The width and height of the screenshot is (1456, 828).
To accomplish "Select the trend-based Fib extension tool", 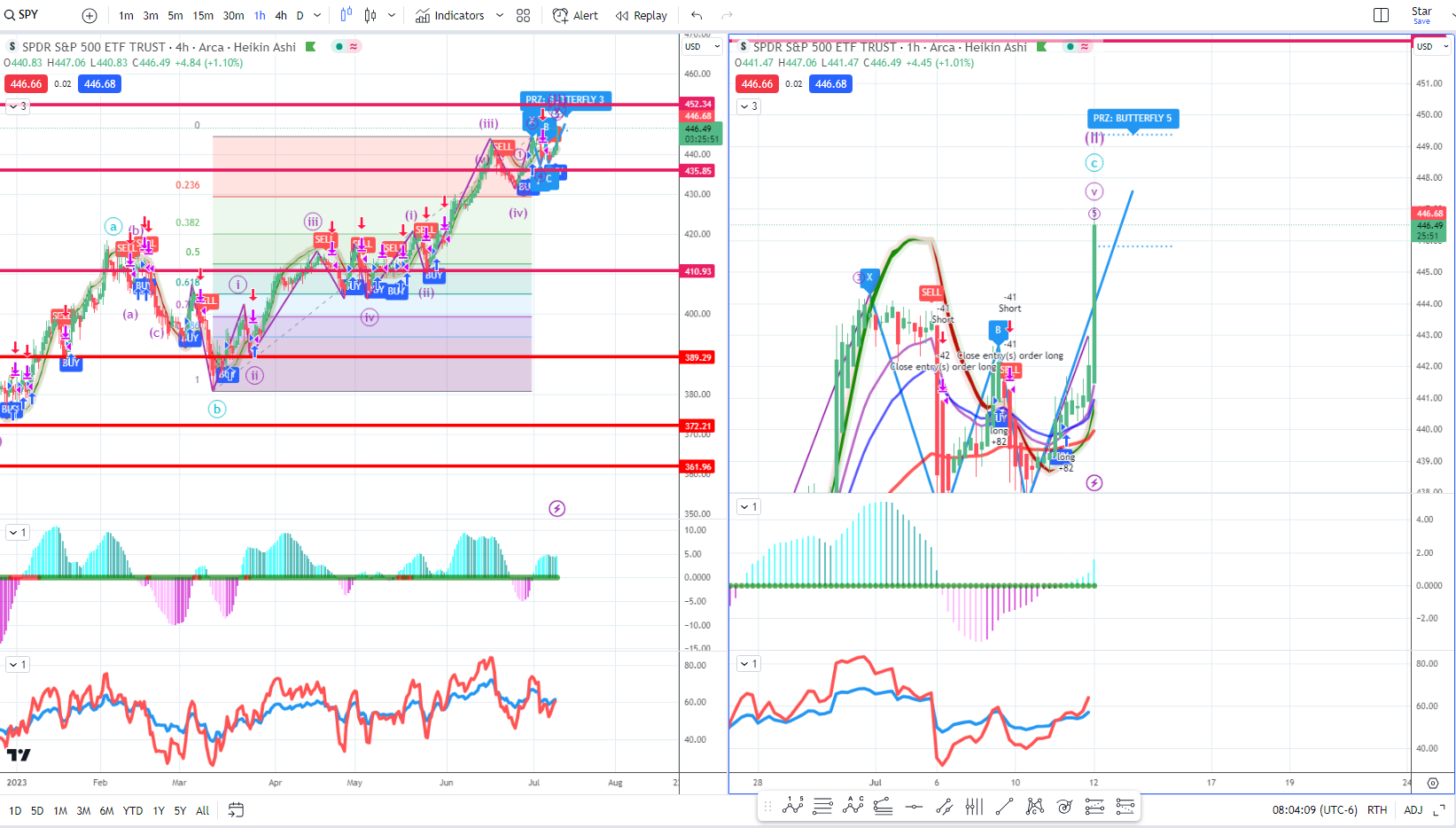I will point(883,806).
